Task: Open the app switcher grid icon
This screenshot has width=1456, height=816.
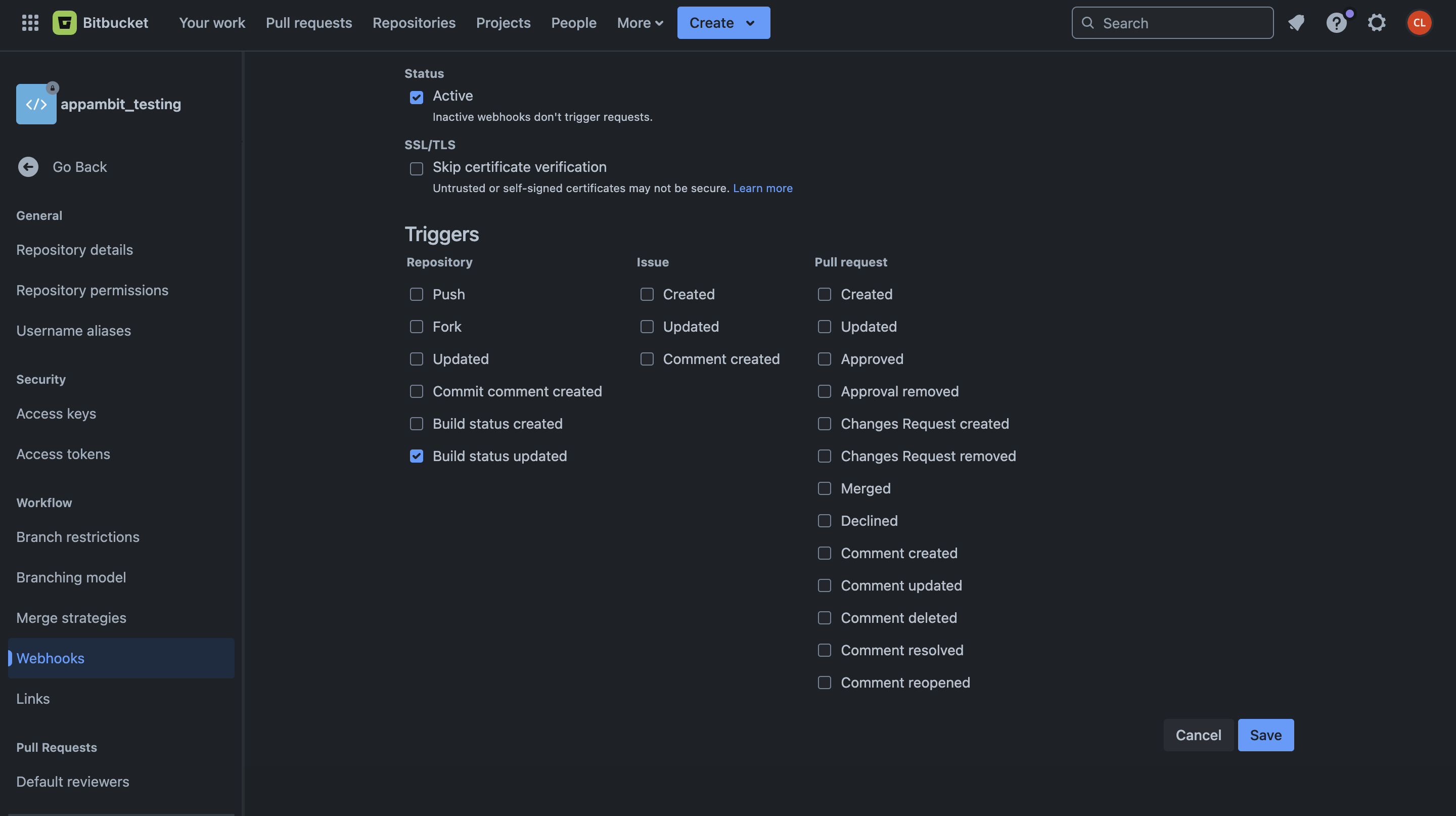Action: click(x=30, y=23)
